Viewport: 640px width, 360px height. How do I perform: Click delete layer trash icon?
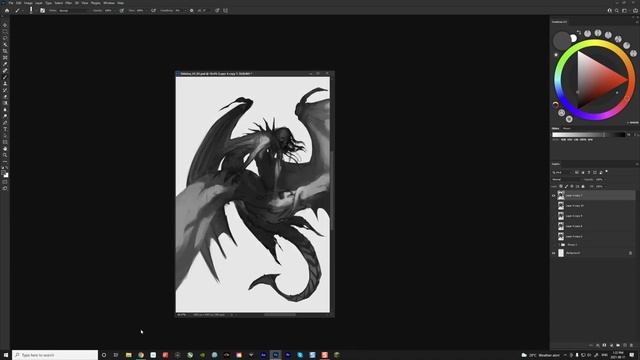pyautogui.click(x=631, y=345)
